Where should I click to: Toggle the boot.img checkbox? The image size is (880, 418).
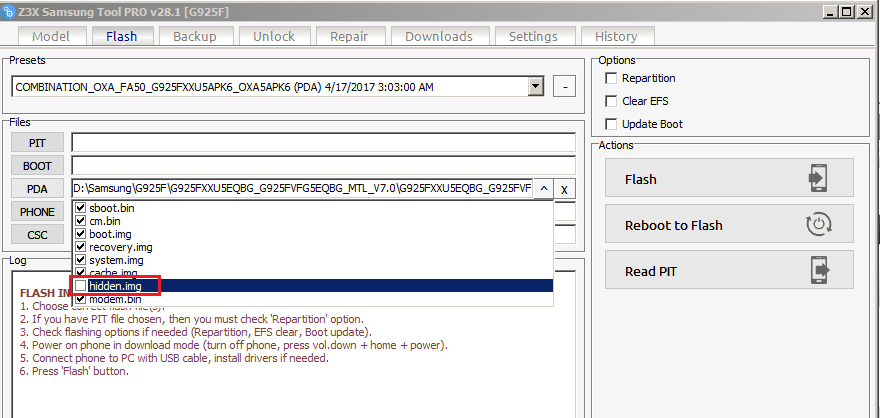click(x=80, y=234)
